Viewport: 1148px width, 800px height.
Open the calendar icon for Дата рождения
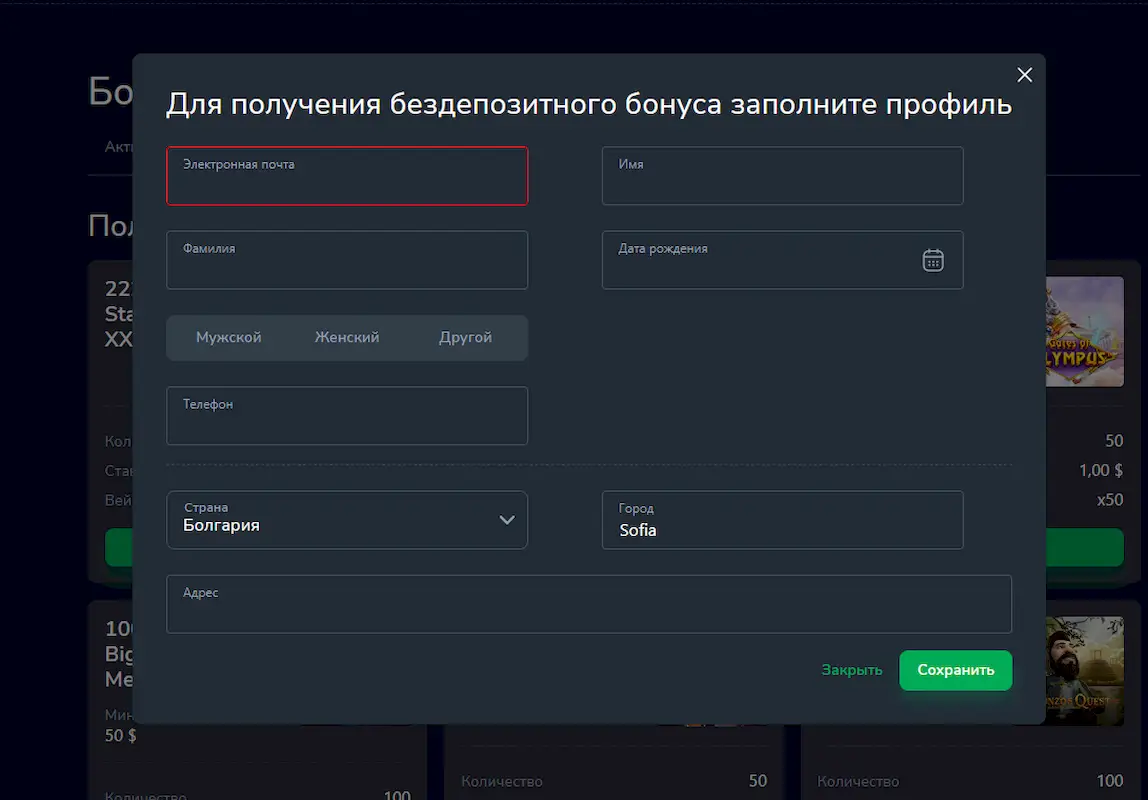[933, 260]
